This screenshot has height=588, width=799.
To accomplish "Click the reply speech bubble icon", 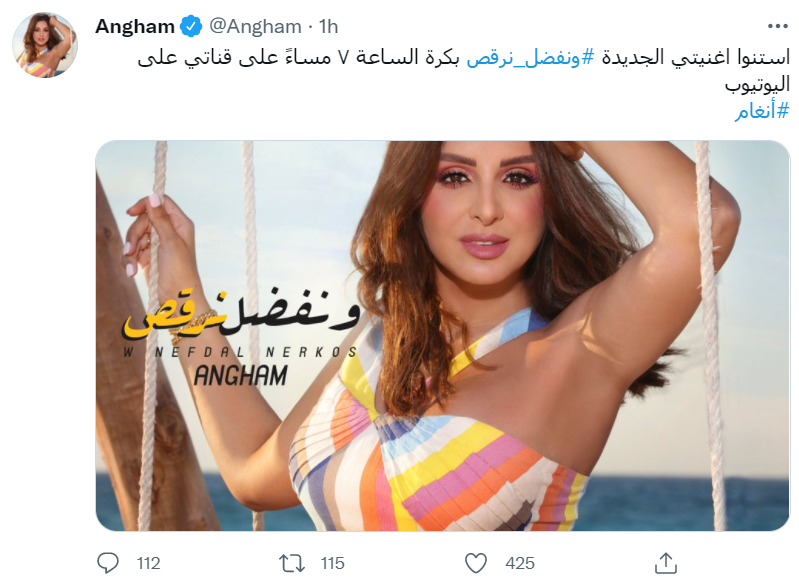I will click(108, 563).
